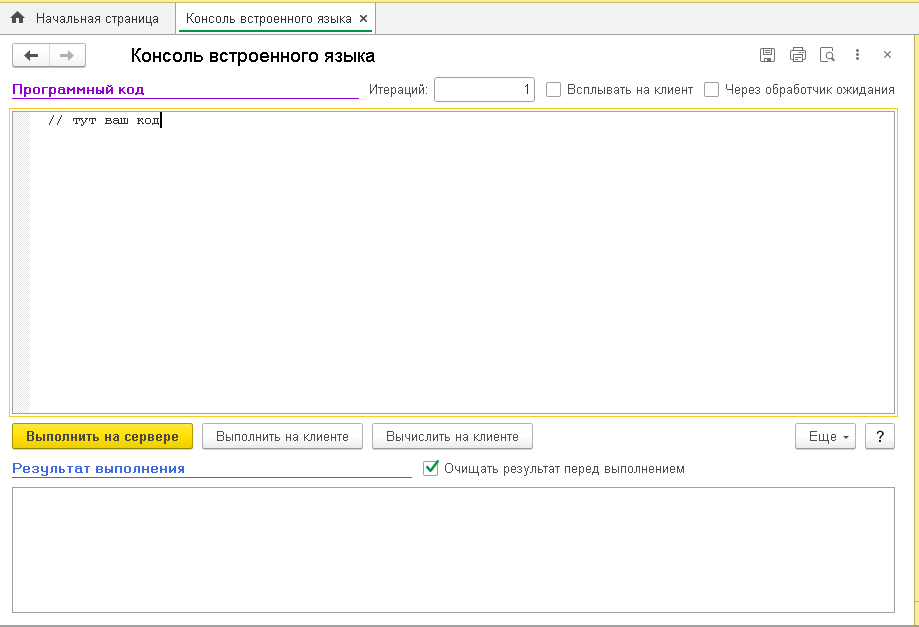Uncheck Очищать результат перед выполнением
The height and width of the screenshot is (627, 919).
(x=432, y=468)
